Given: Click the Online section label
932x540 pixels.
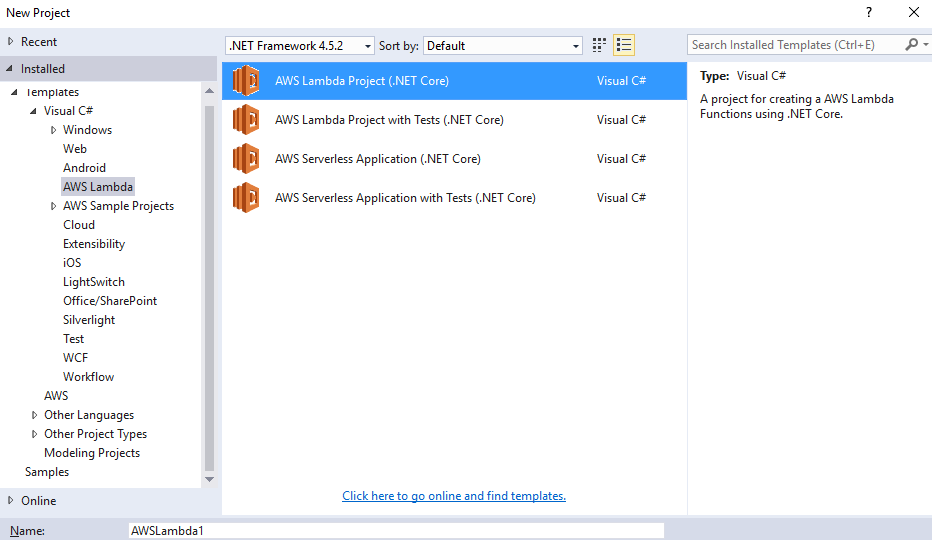Looking at the screenshot, I should (x=39, y=501).
